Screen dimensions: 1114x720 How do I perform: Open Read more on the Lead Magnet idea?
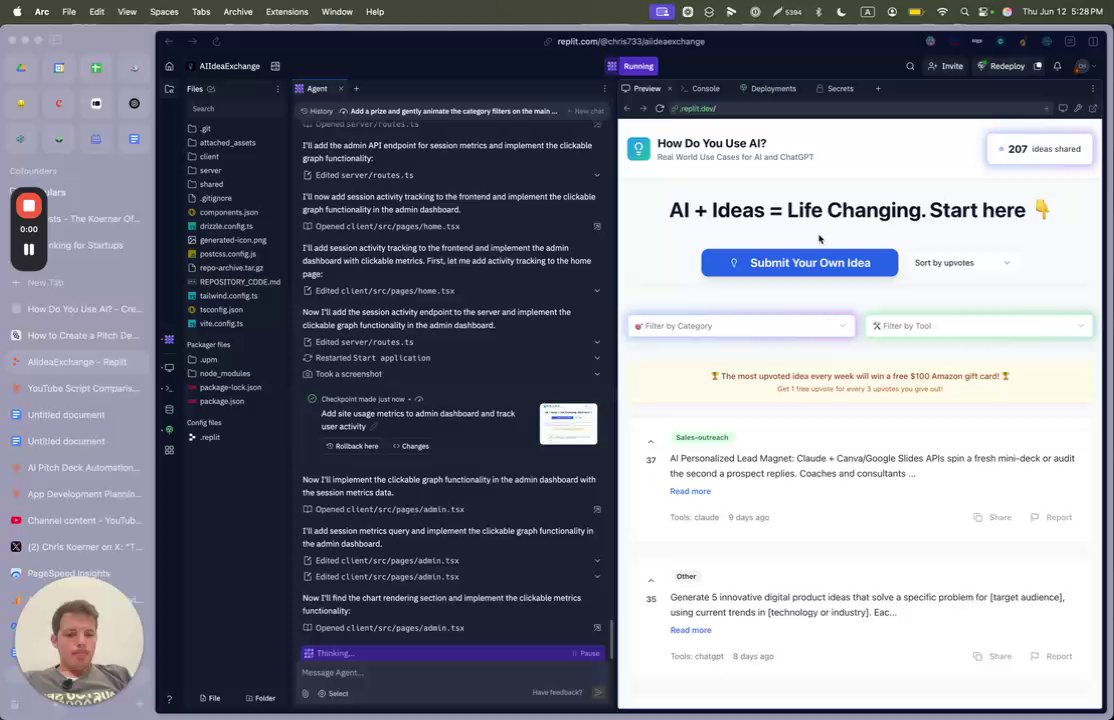tap(690, 491)
